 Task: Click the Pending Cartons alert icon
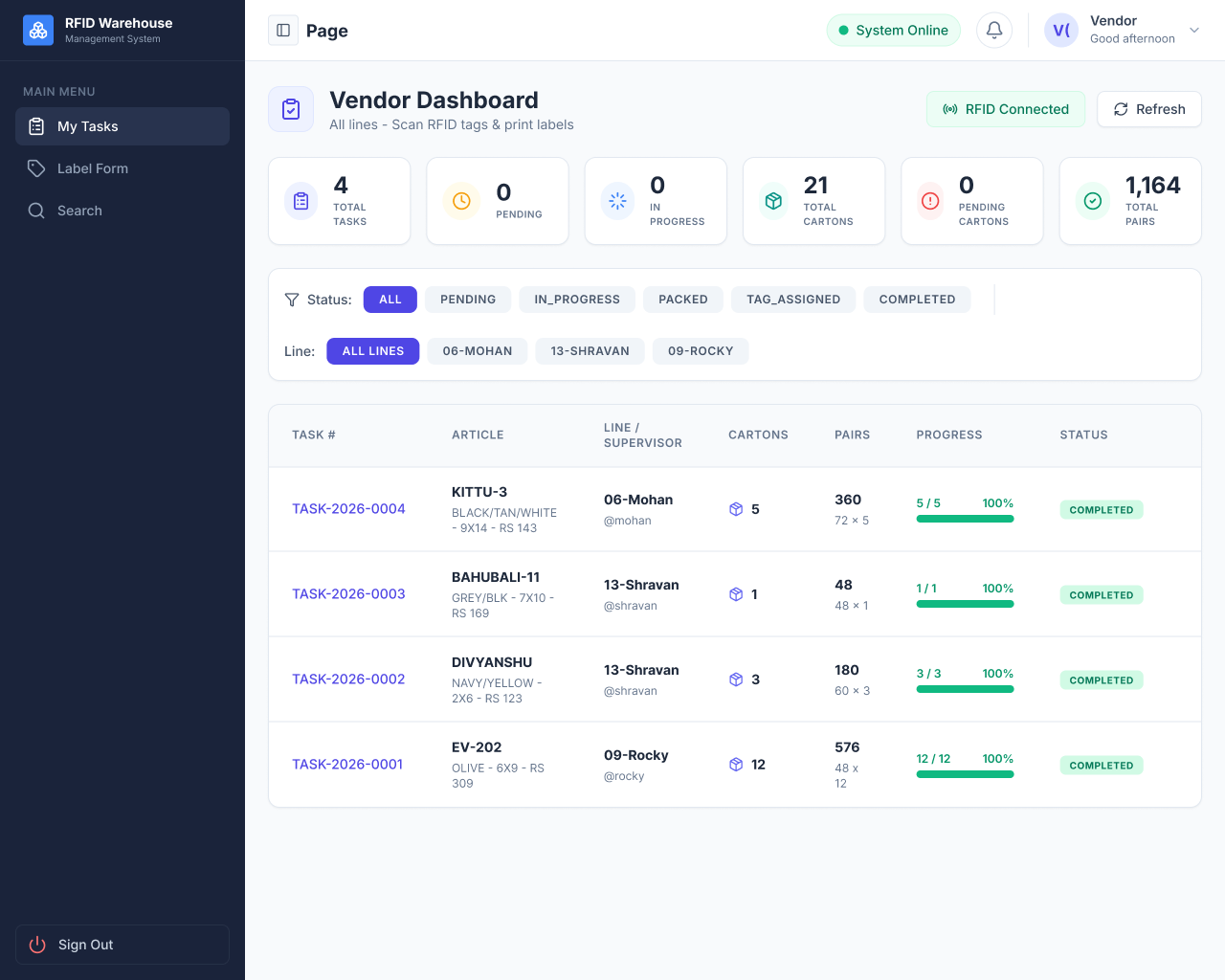point(930,201)
